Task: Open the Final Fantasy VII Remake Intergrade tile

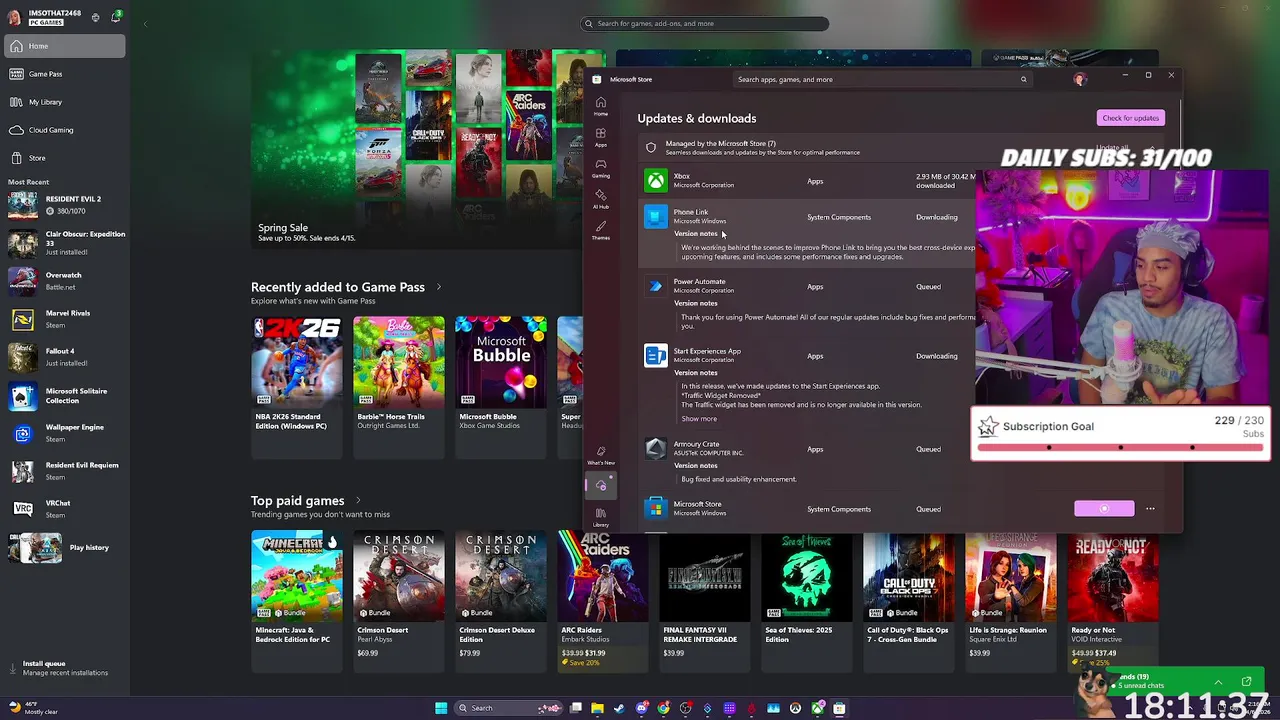Action: click(x=704, y=602)
